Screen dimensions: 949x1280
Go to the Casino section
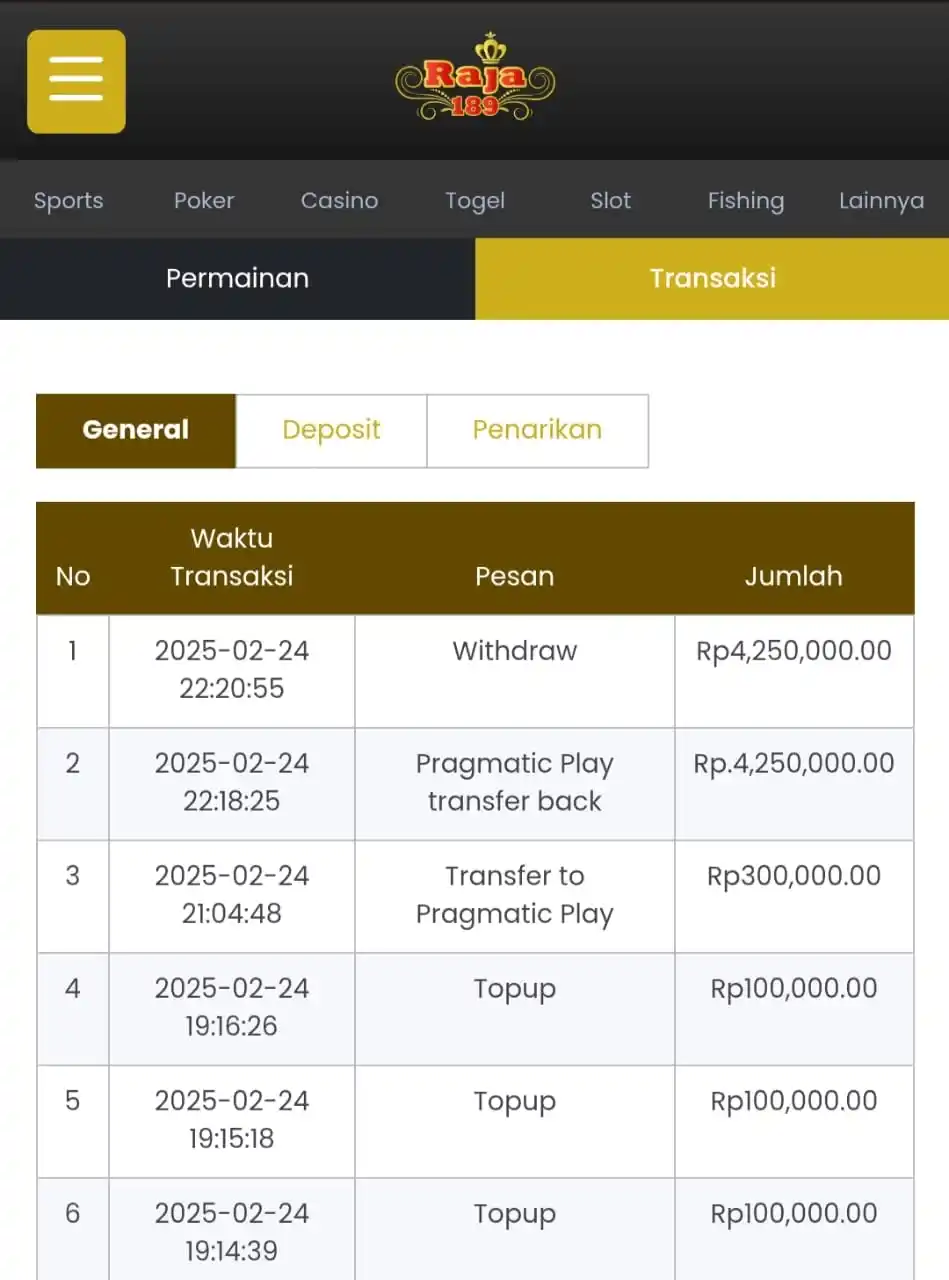pos(339,200)
